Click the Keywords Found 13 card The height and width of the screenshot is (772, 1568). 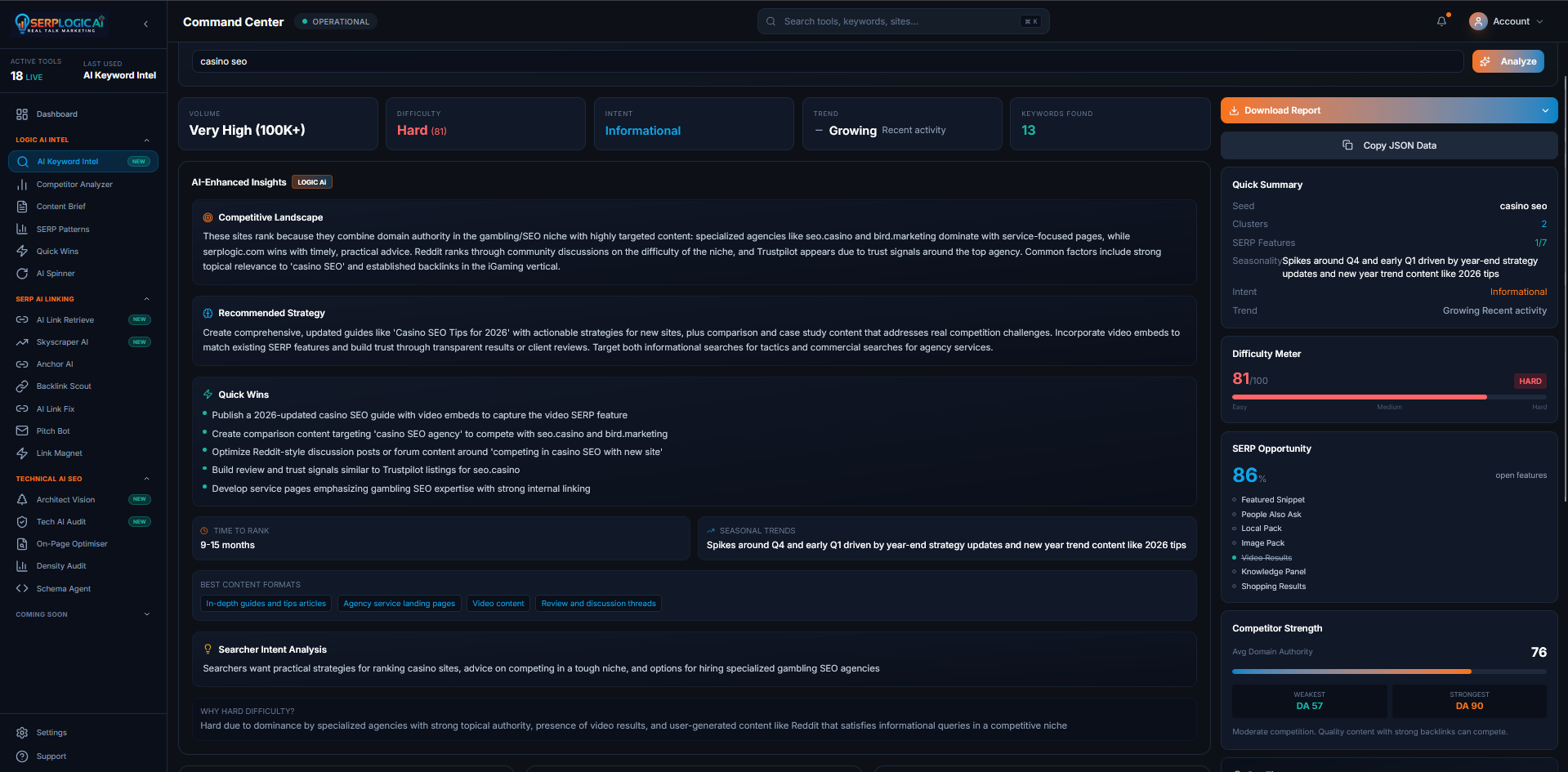[x=1110, y=124]
